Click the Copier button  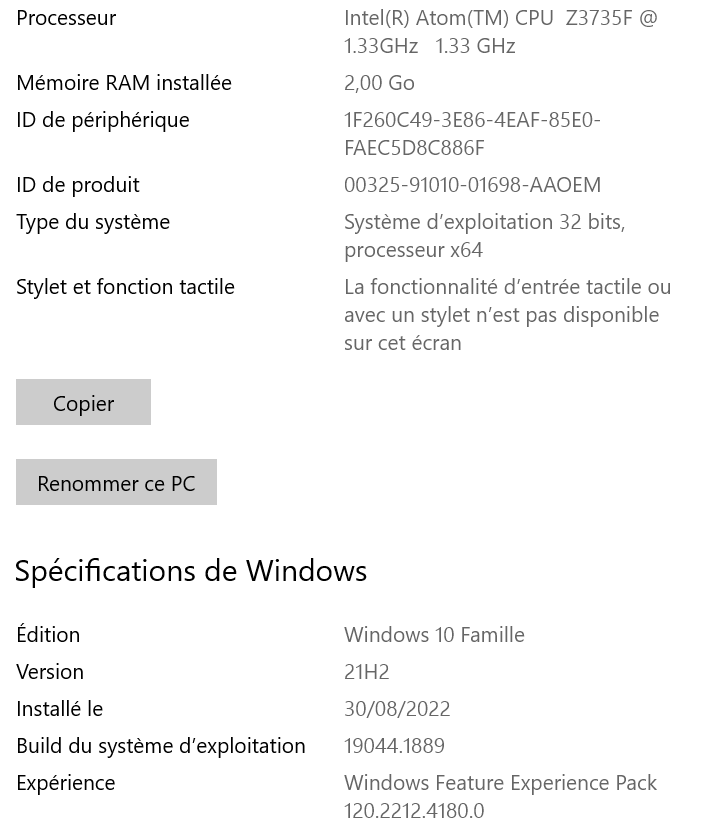point(83,403)
